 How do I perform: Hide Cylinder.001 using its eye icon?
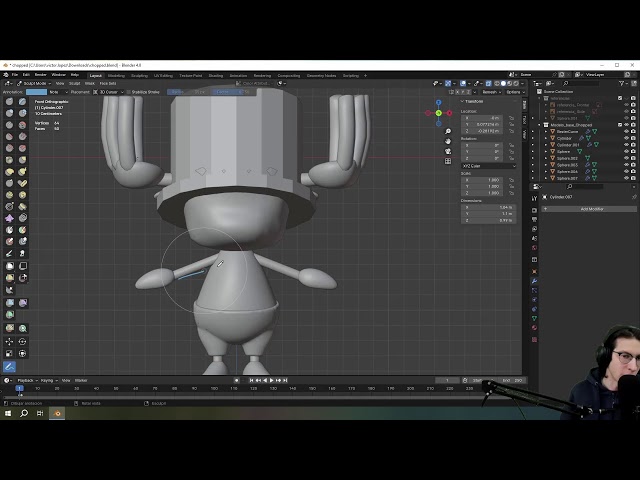pos(627,145)
